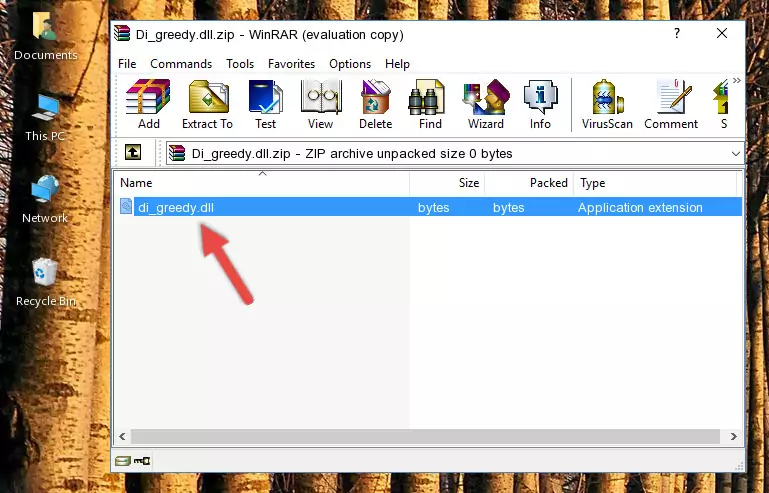Expand hidden toolbar items chevron
This screenshot has height=493, width=769.
tap(737, 80)
